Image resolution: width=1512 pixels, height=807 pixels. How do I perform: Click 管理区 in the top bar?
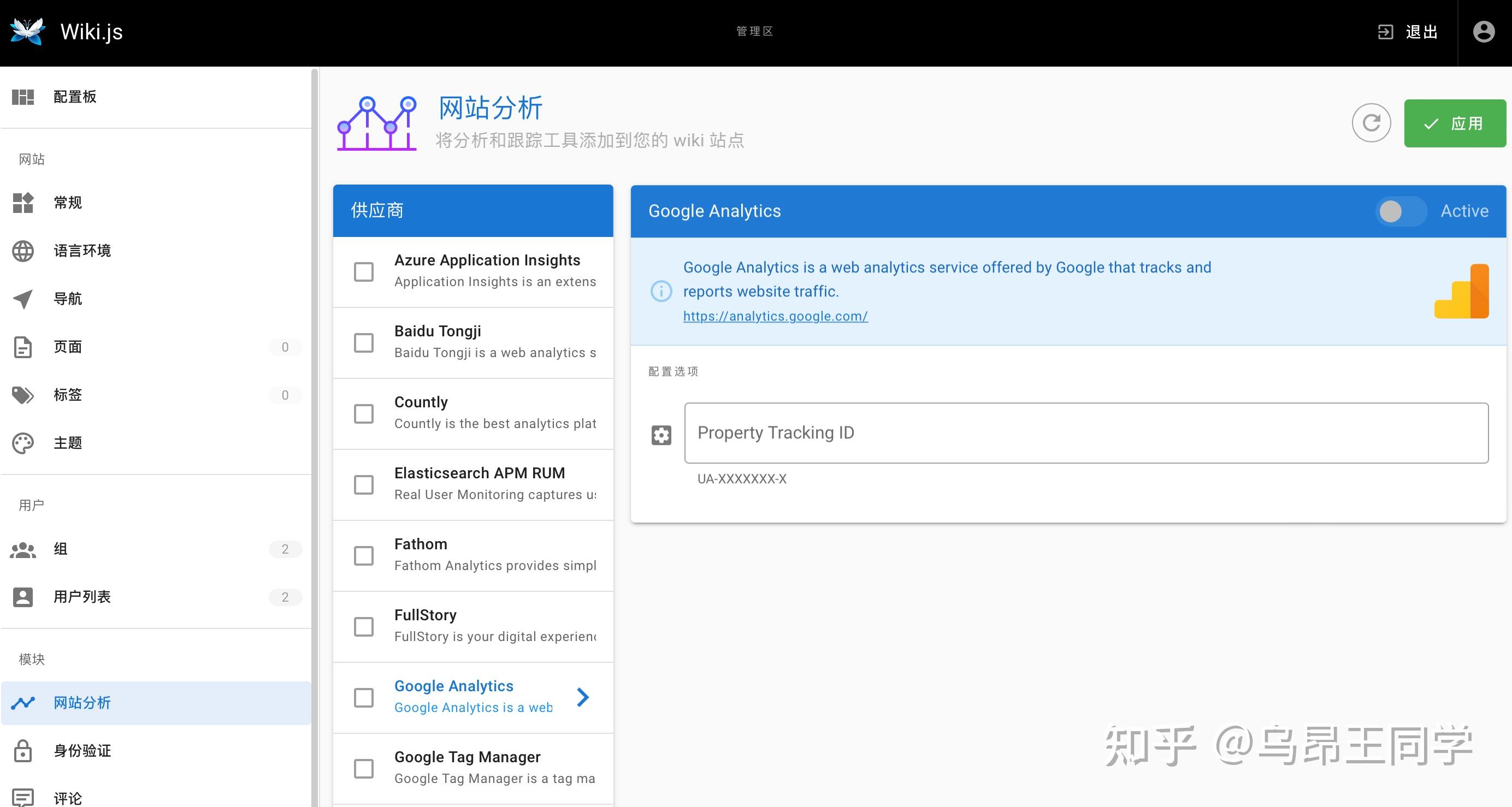click(754, 31)
